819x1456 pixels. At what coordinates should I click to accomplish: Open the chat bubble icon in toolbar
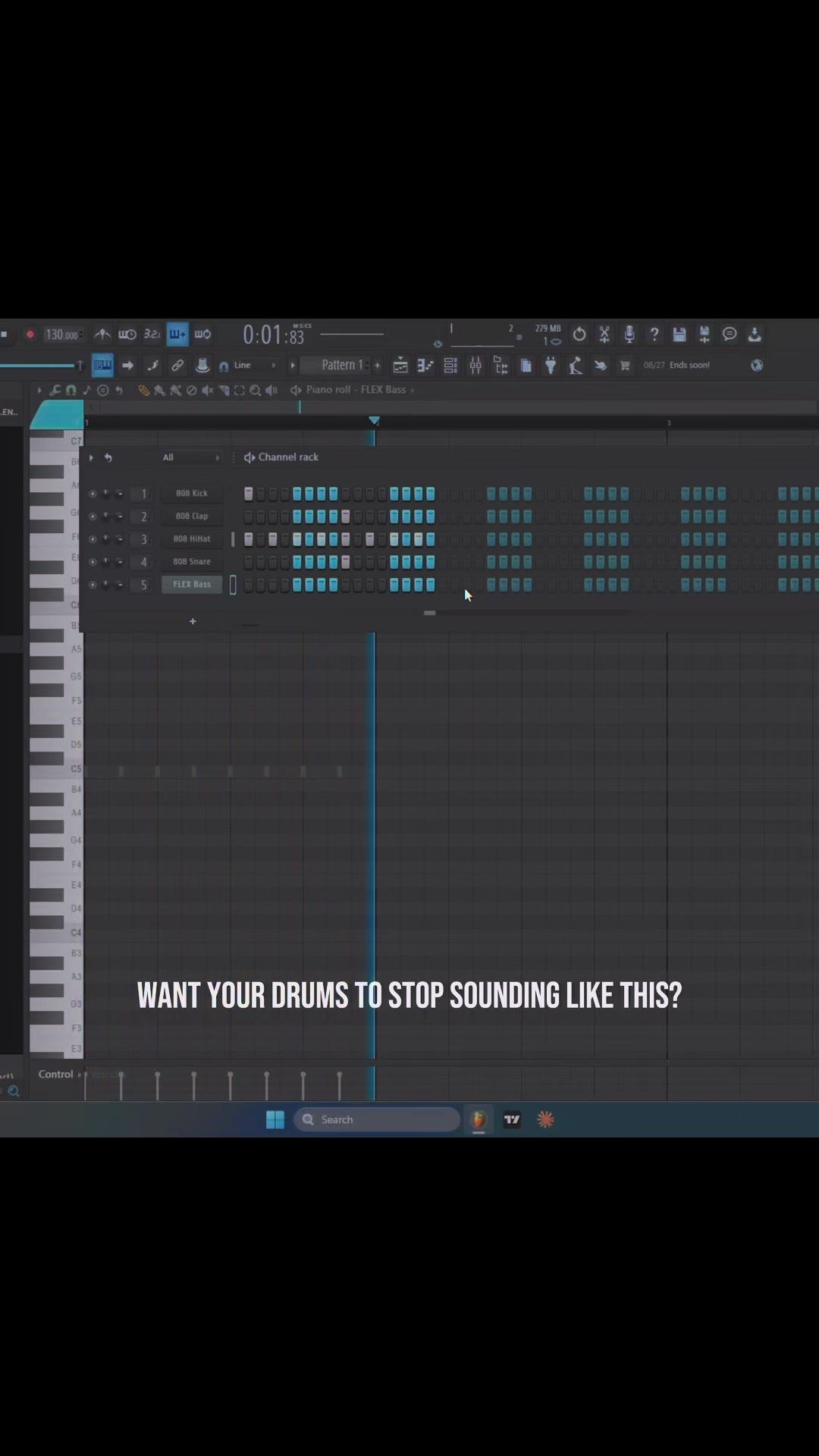730,334
